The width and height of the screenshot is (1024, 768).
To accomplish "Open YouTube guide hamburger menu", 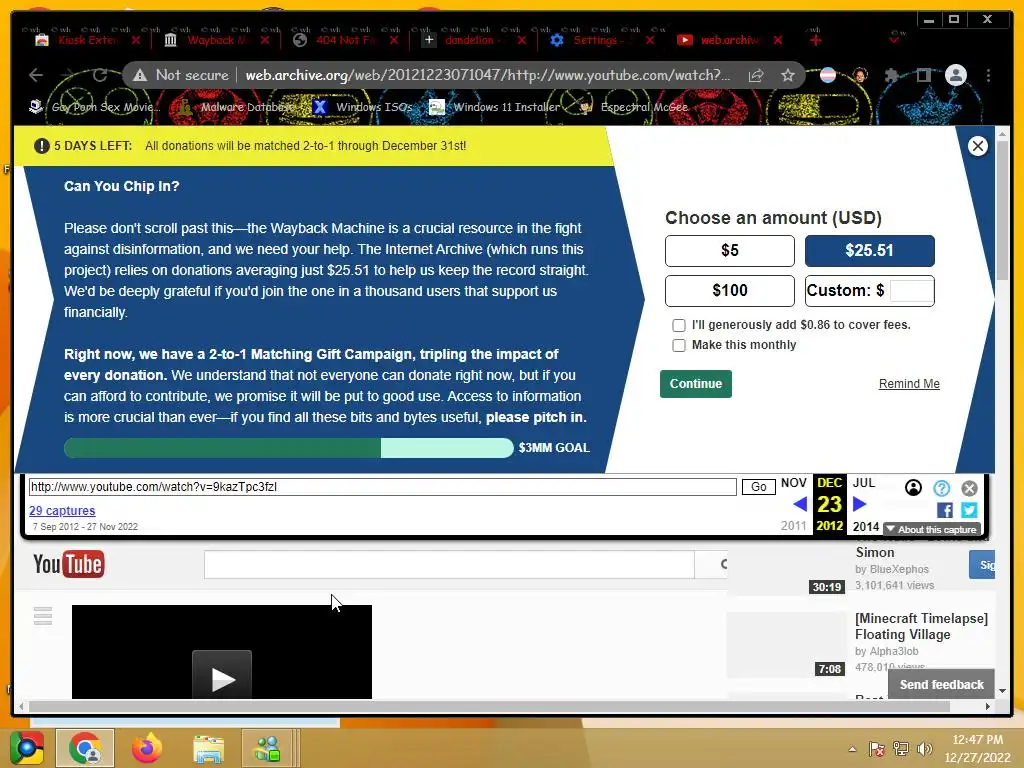I will pyautogui.click(x=43, y=616).
